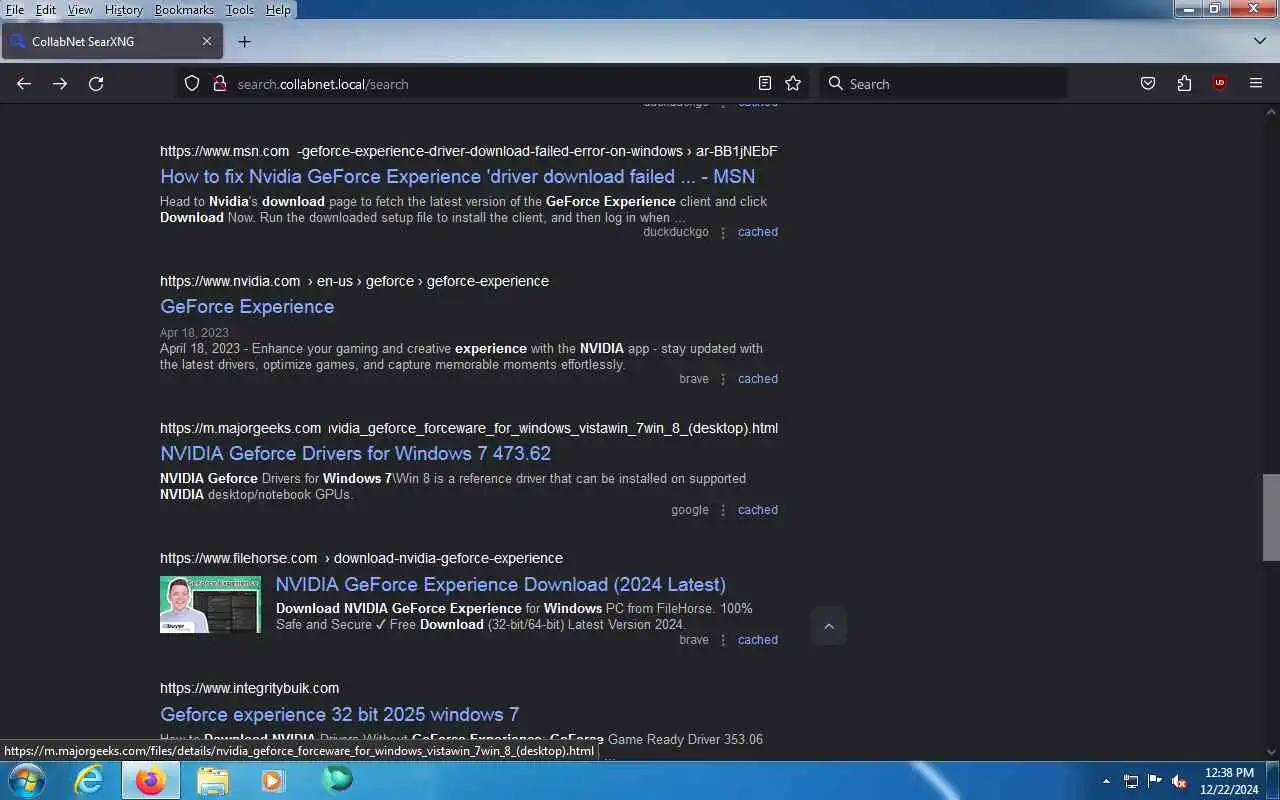Screen dimensions: 1280x800
Task: Open Windows Explorer folder taskbar icon
Action: coord(212,780)
